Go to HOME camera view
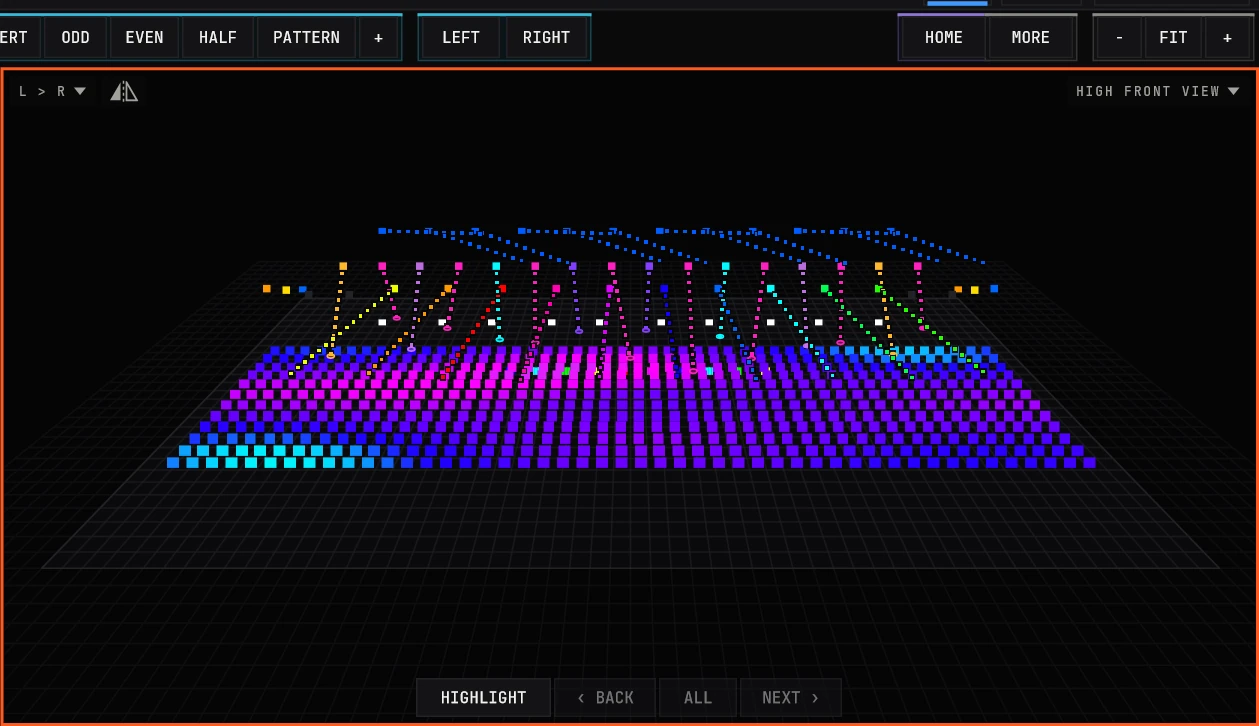Image resolution: width=1259 pixels, height=726 pixels. point(943,38)
